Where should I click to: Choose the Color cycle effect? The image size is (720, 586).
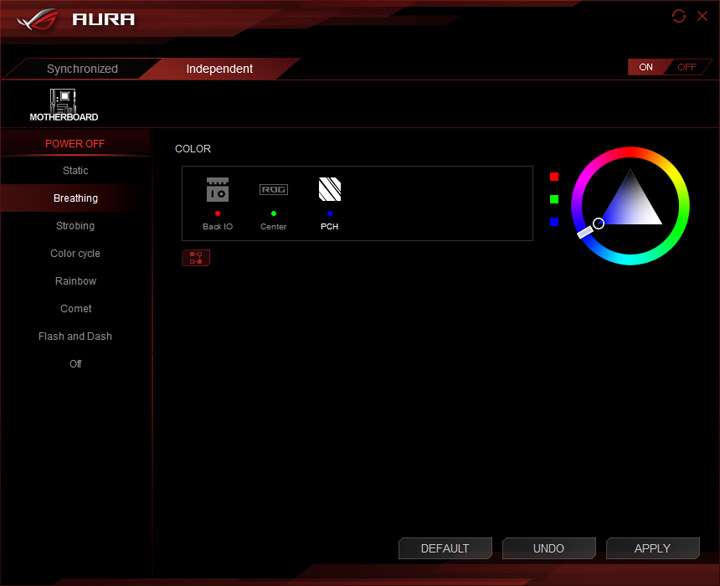[75, 254]
